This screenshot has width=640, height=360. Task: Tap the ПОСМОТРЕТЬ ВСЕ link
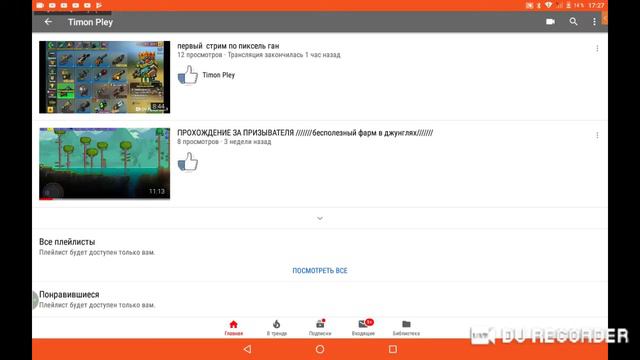coord(320,271)
